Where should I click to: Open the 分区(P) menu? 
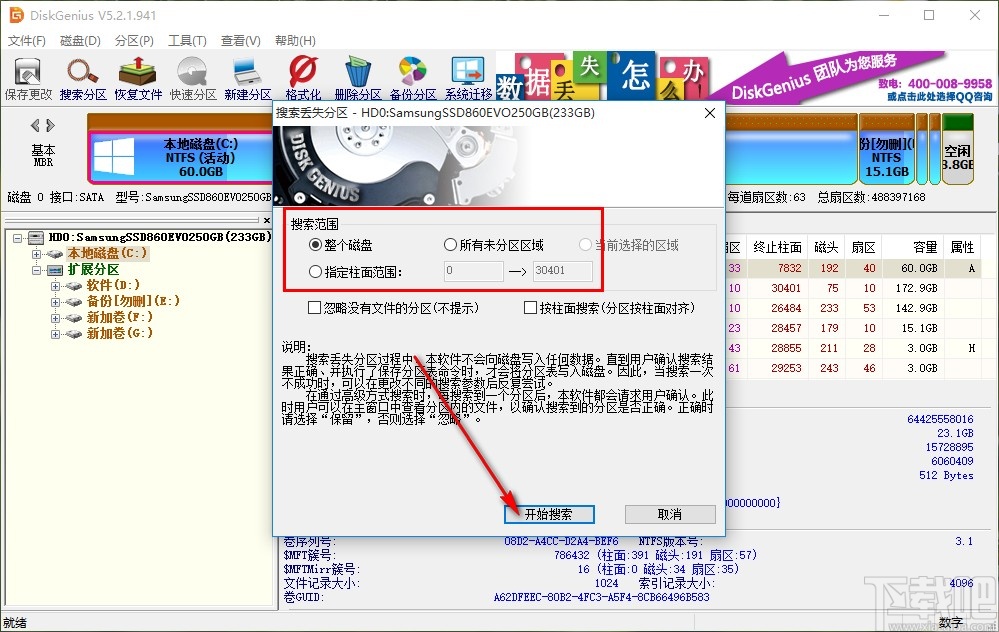(134, 41)
